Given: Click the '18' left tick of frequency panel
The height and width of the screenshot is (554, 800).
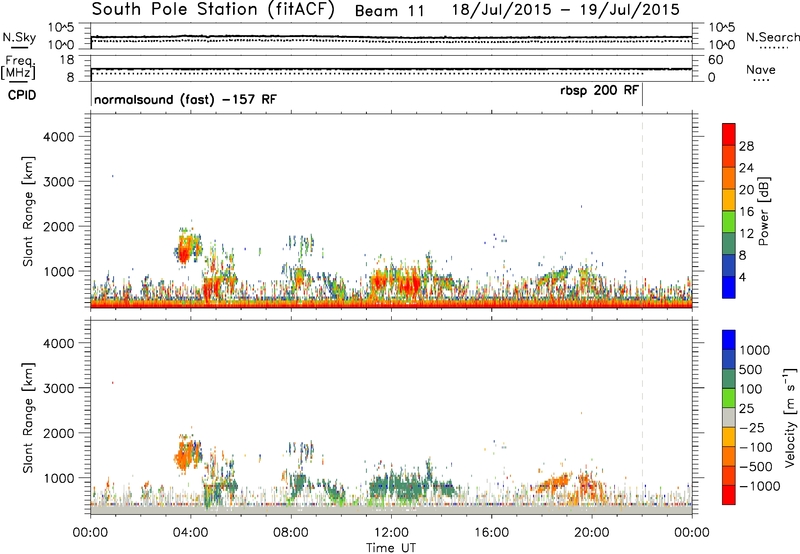Looking at the screenshot, I should [67, 60].
